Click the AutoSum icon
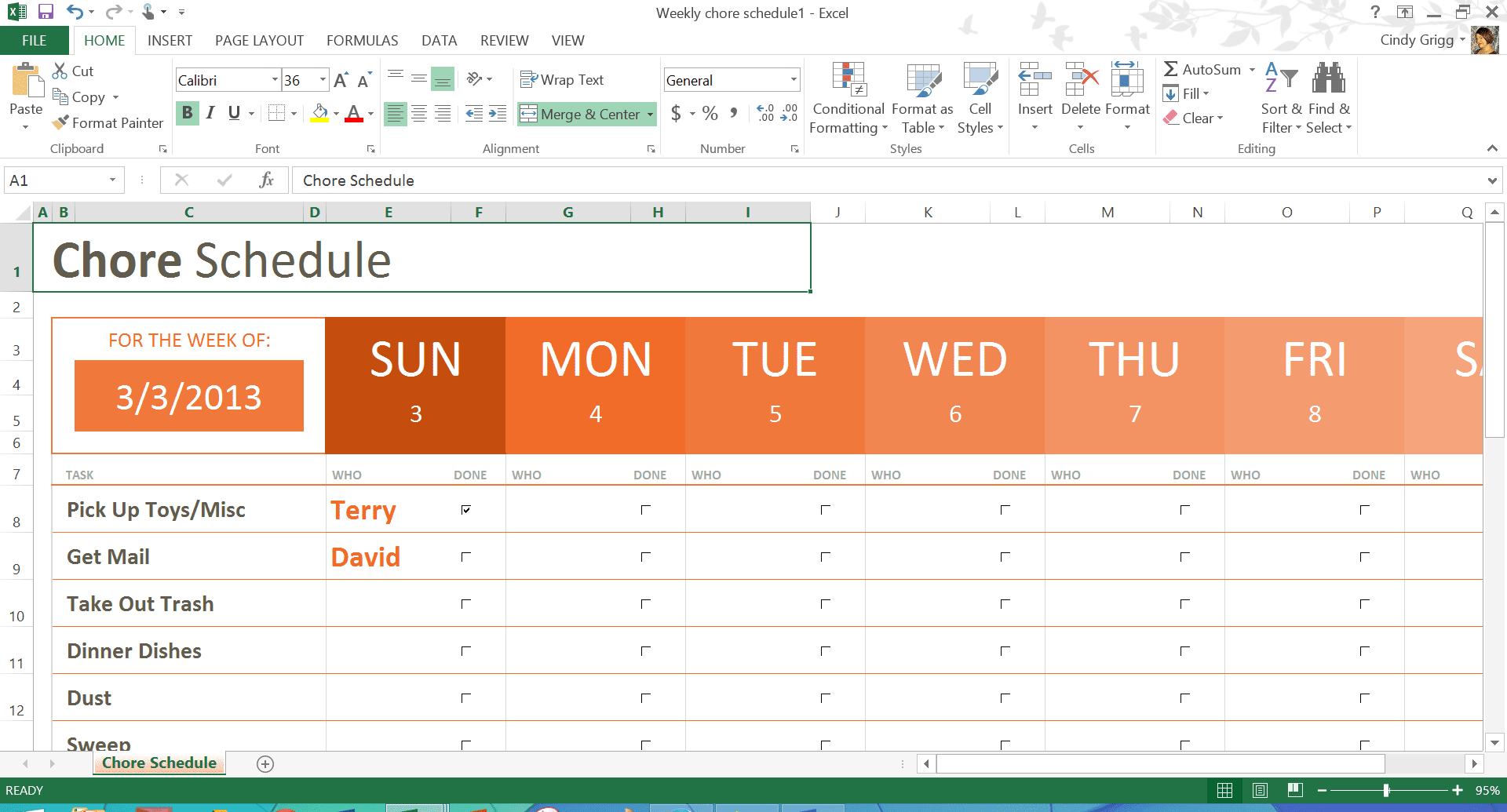The width and height of the screenshot is (1507, 812). (1172, 69)
